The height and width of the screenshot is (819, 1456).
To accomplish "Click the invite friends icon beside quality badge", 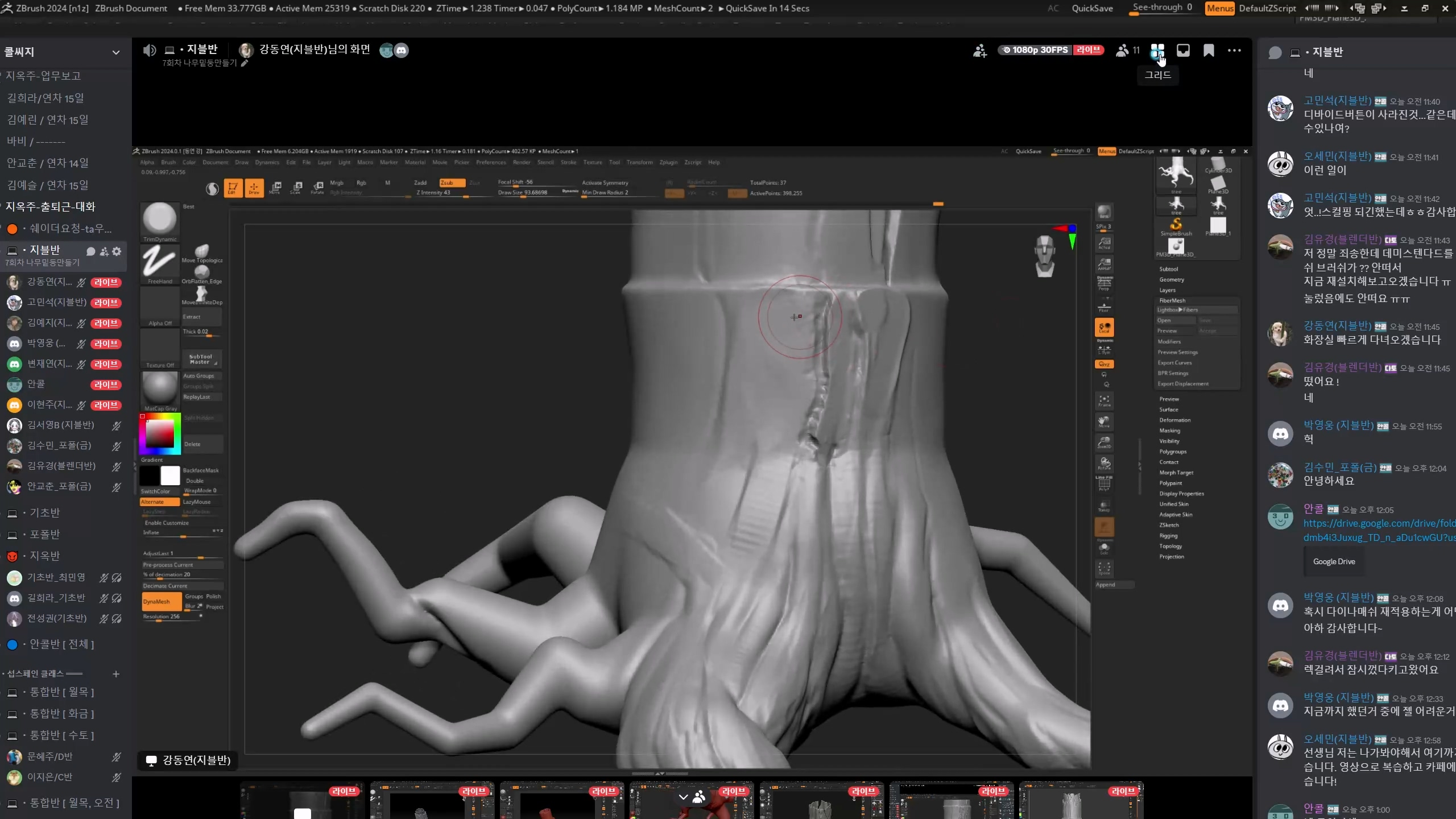I will 979,51.
